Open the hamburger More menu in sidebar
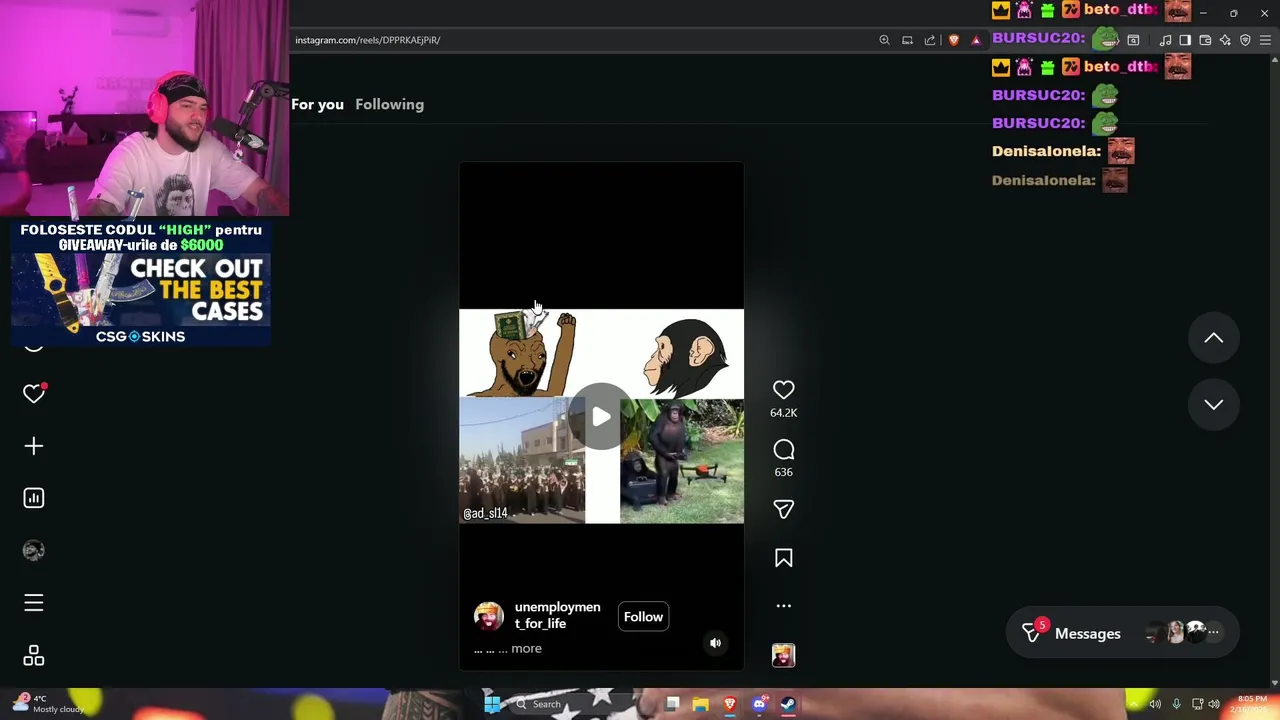The image size is (1280, 720). 34,602
